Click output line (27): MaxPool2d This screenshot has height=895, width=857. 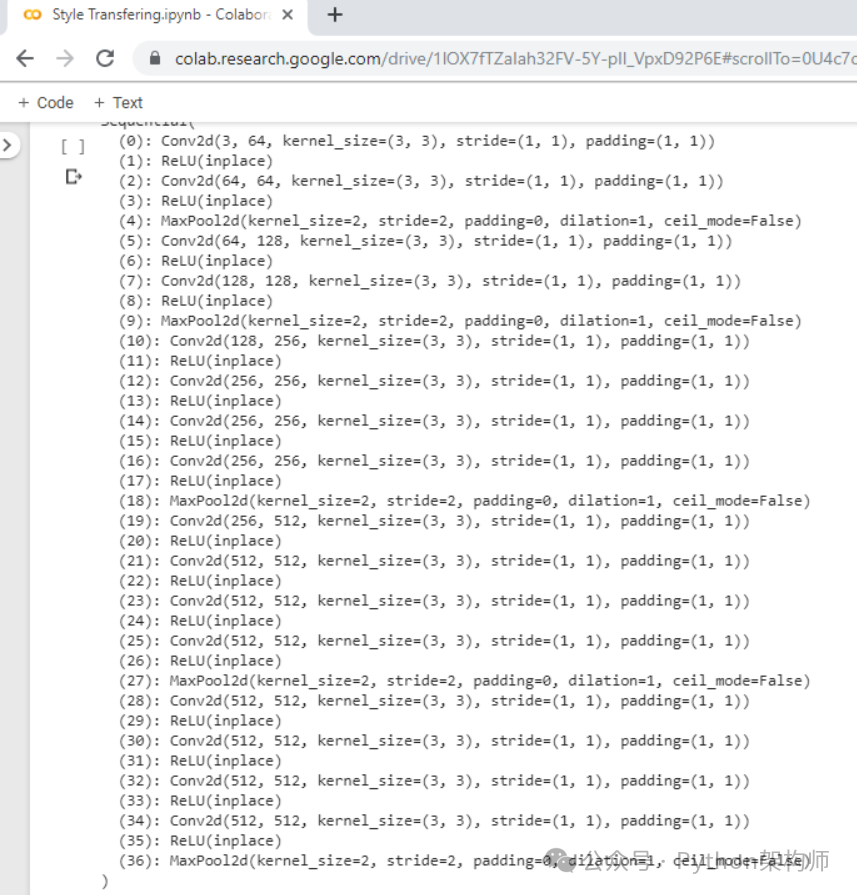464,680
